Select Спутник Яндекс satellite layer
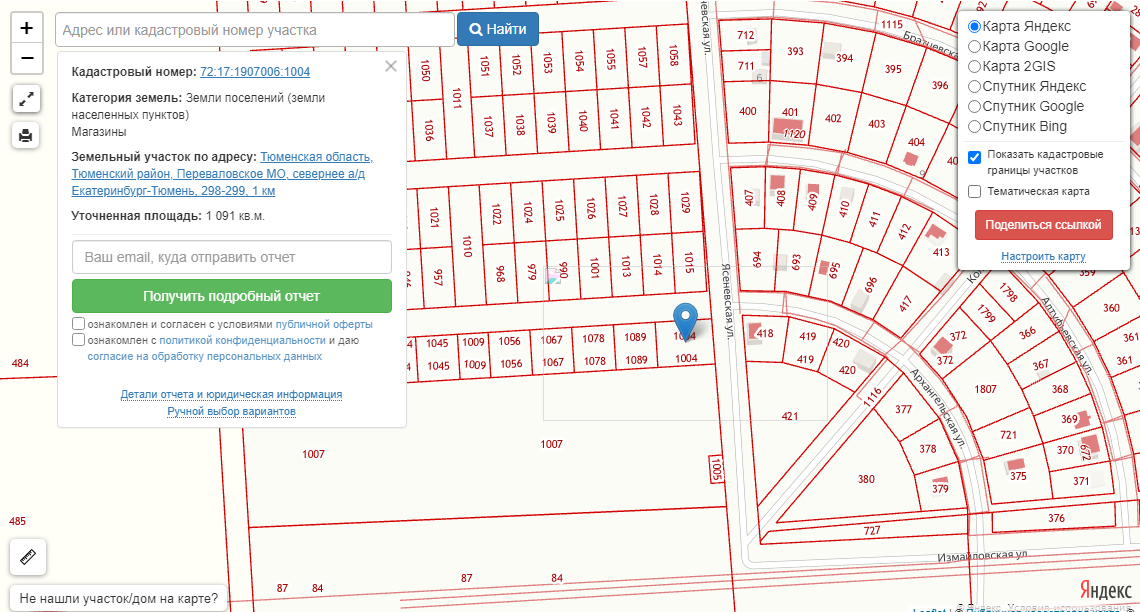The image size is (1140, 612). [974, 86]
